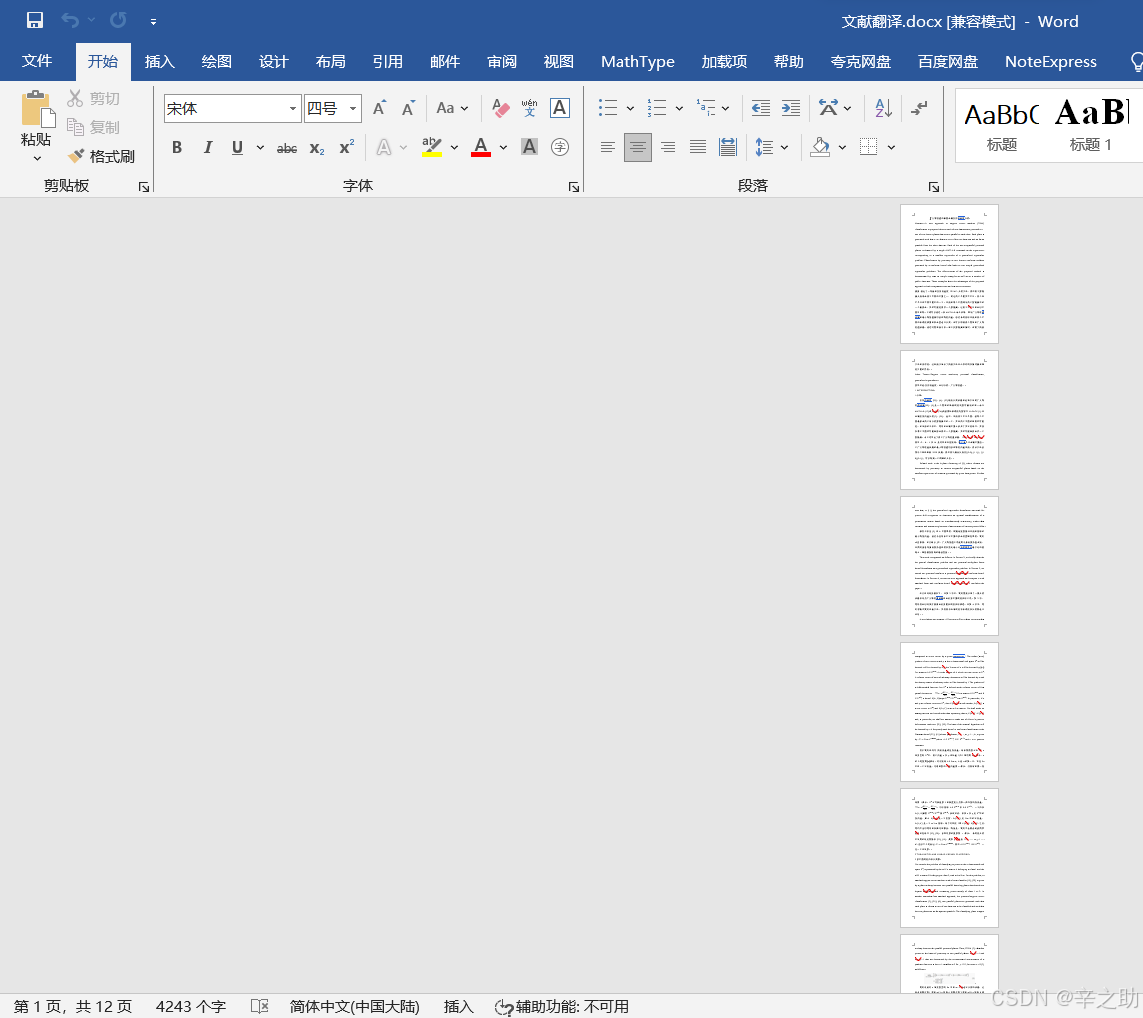Click the 4243 个字 word count
The image size is (1143, 1018).
(x=191, y=1006)
